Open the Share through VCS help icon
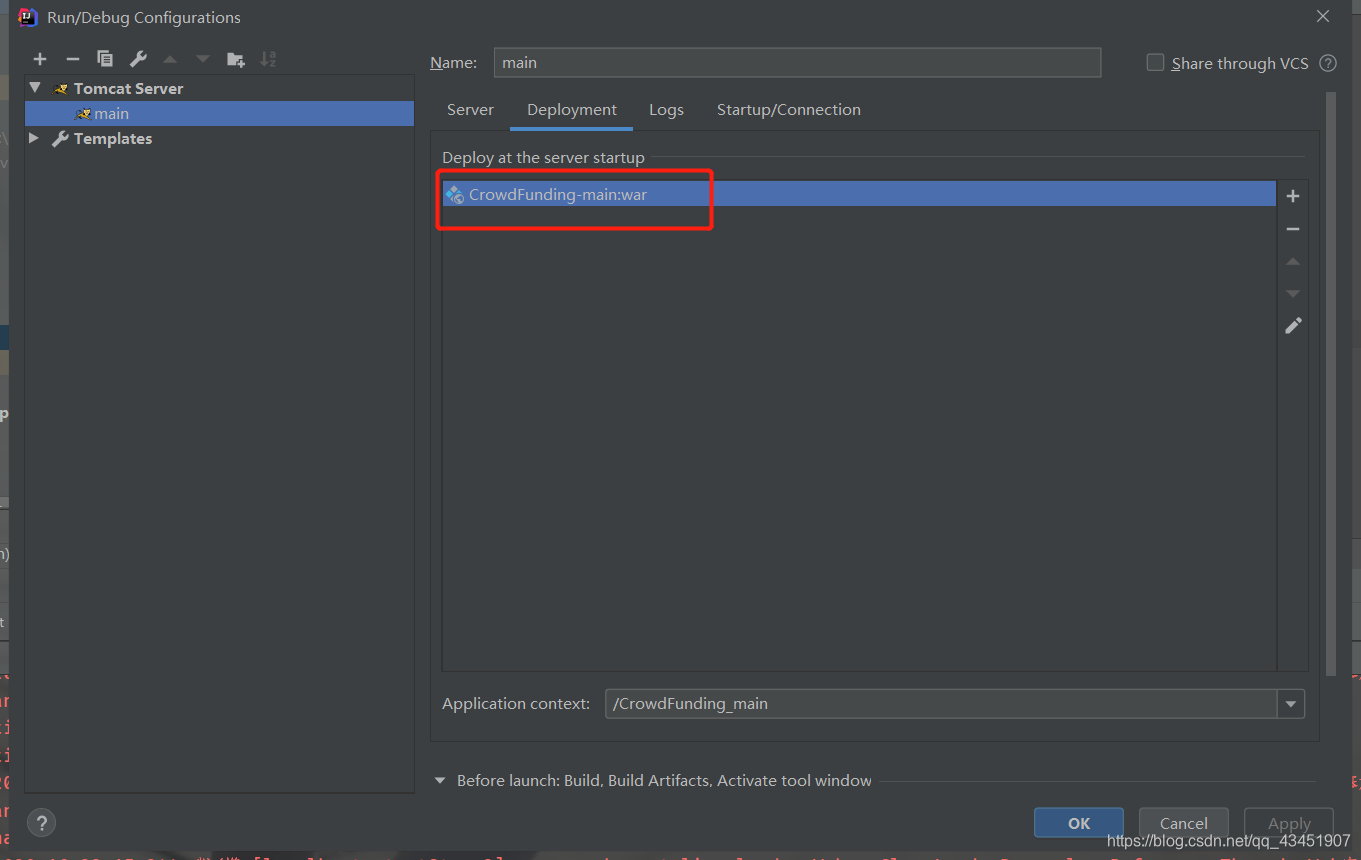This screenshot has width=1361, height=860. [x=1328, y=63]
